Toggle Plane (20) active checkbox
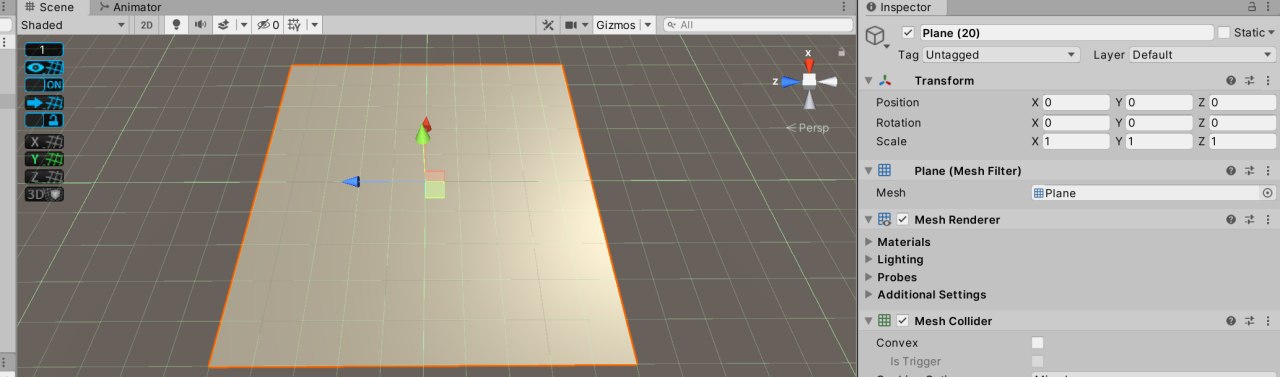This screenshot has height=377, width=1280. pos(908,33)
